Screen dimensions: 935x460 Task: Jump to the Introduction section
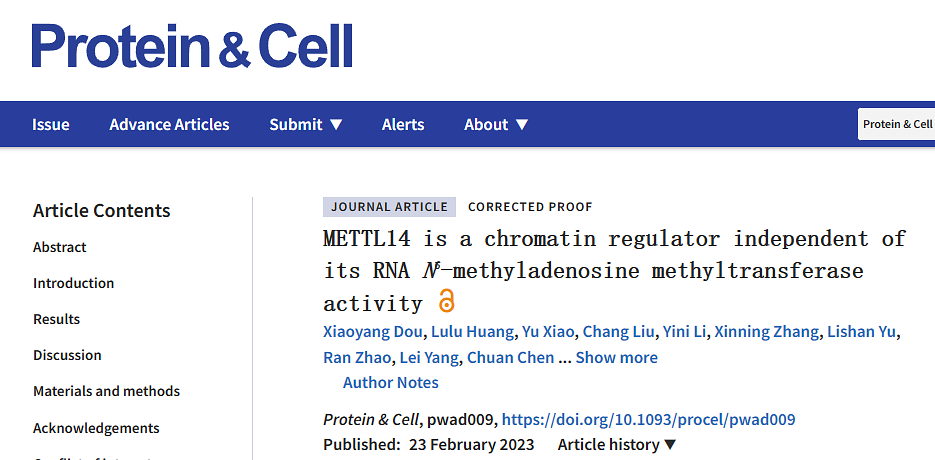74,283
